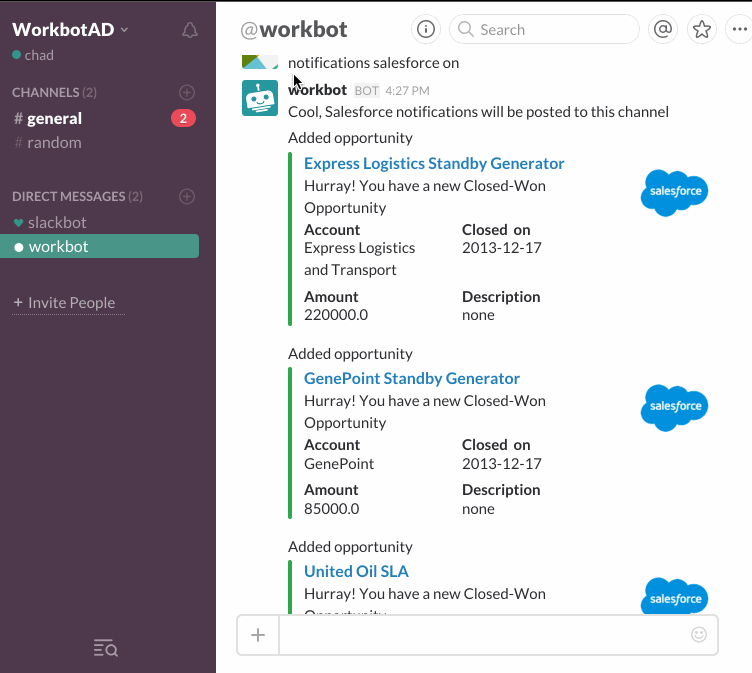
Task: Click the @workbot conversation title
Action: 294,30
